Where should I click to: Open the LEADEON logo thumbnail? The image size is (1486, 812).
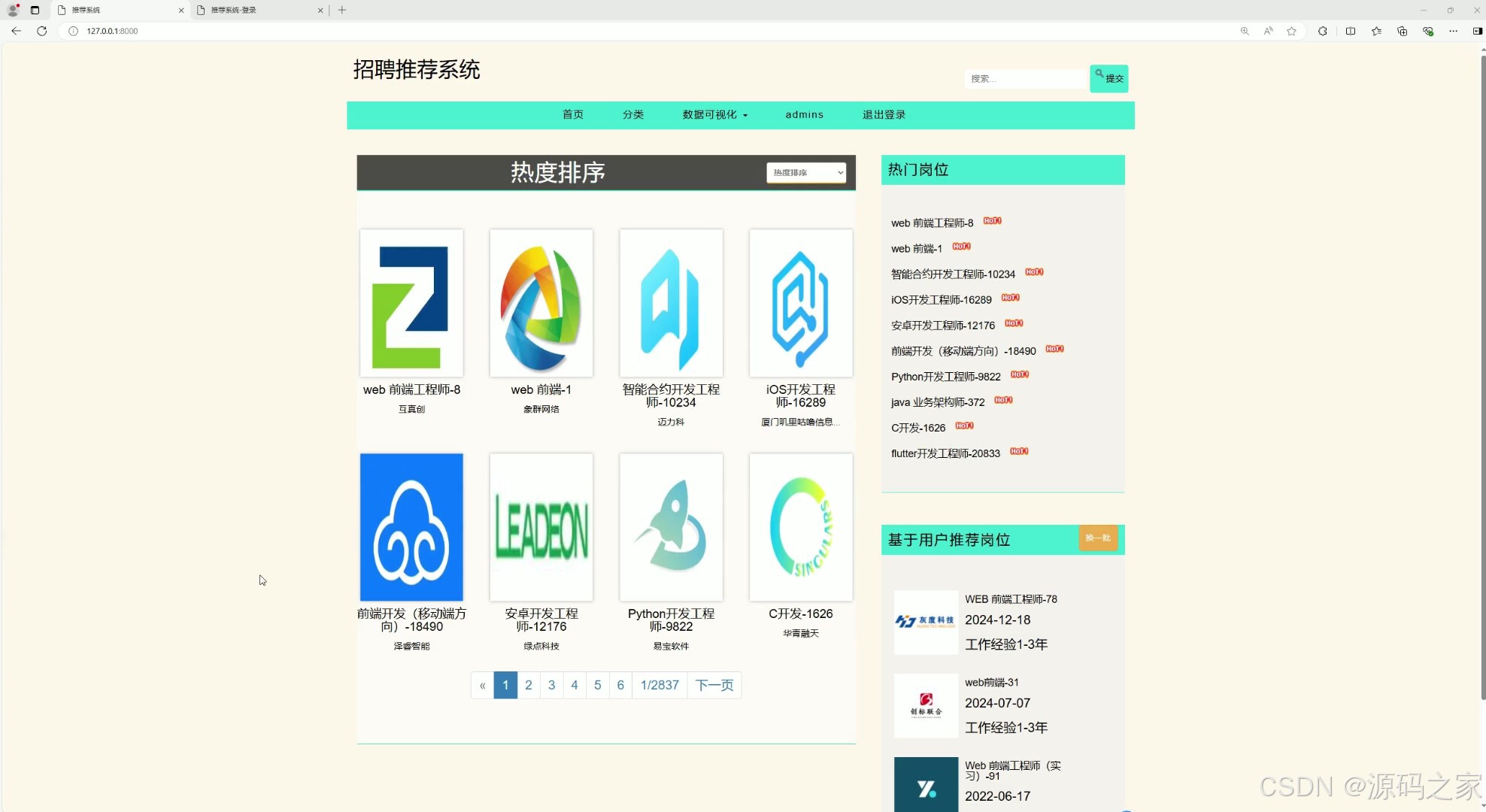click(541, 527)
